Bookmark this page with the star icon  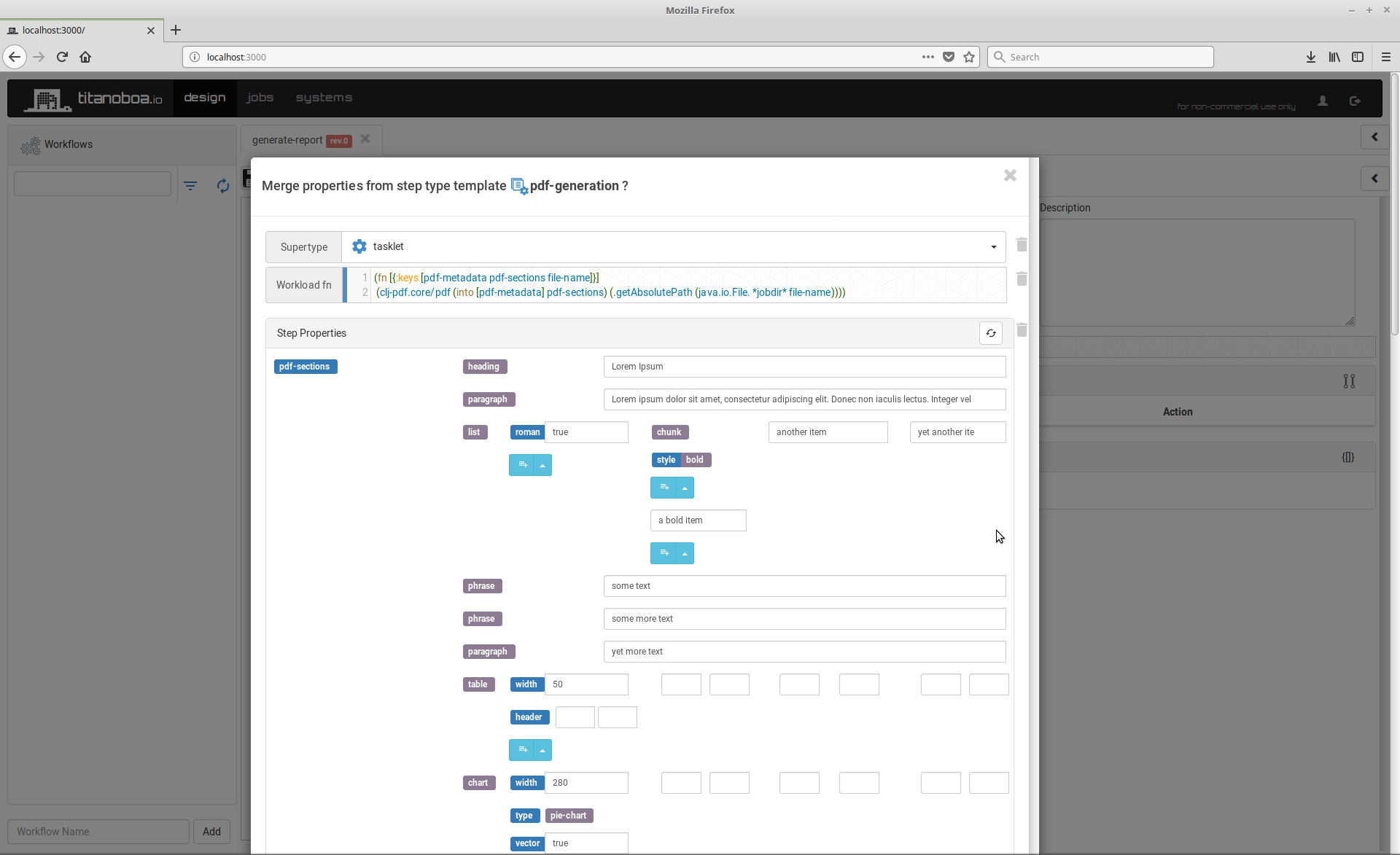[x=969, y=57]
